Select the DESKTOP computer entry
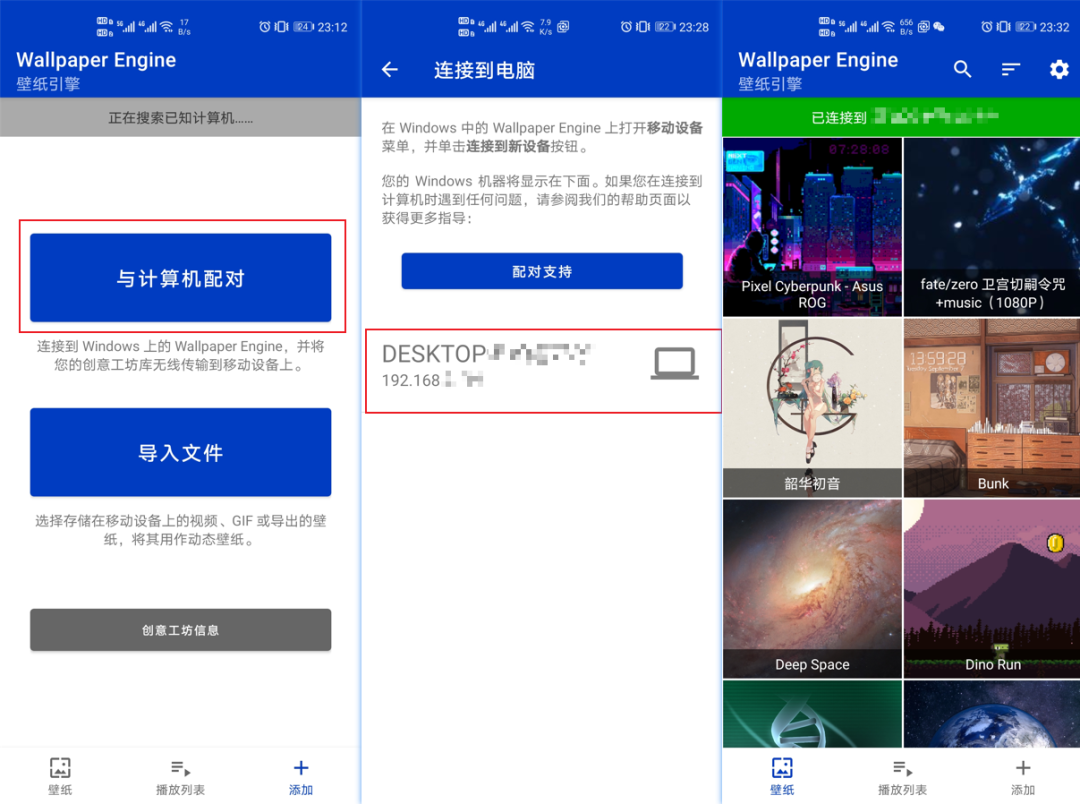This screenshot has width=1080, height=804. tap(543, 371)
